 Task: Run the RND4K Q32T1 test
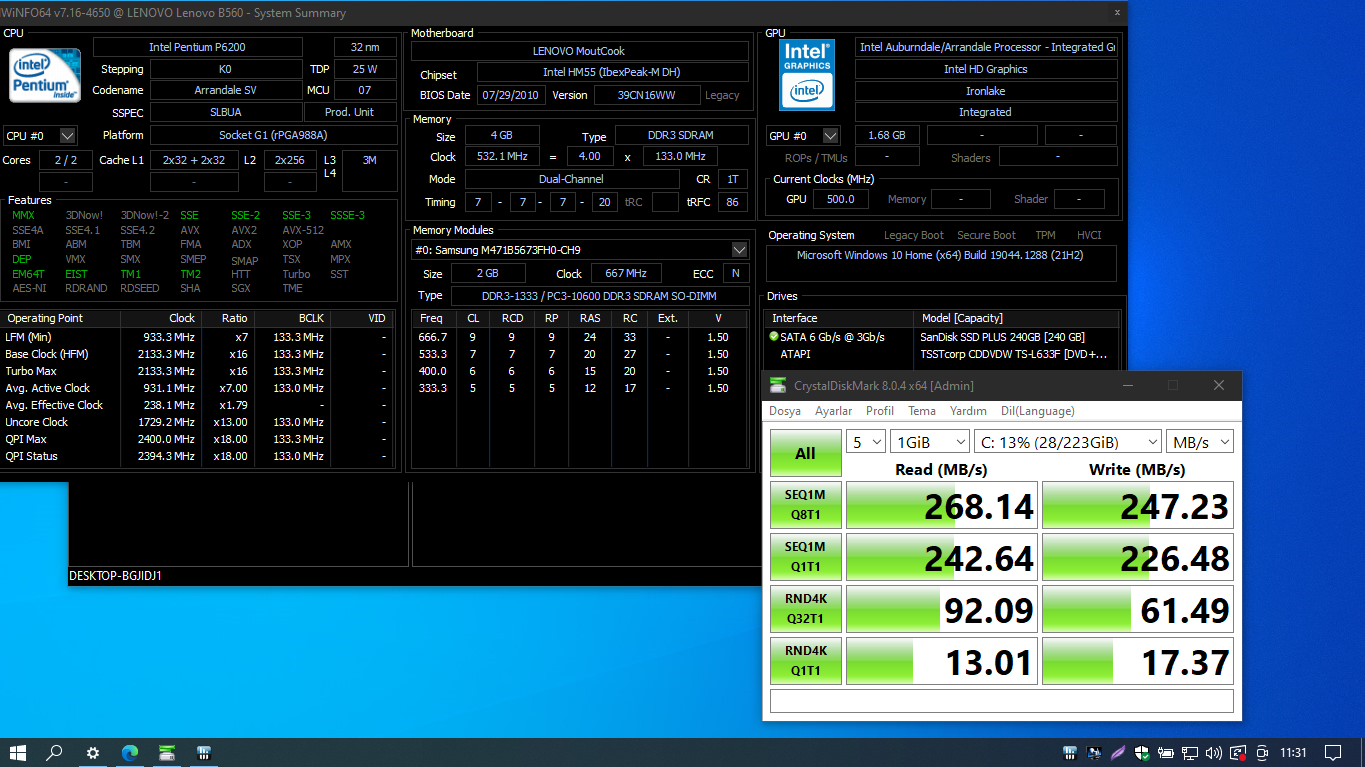click(805, 609)
